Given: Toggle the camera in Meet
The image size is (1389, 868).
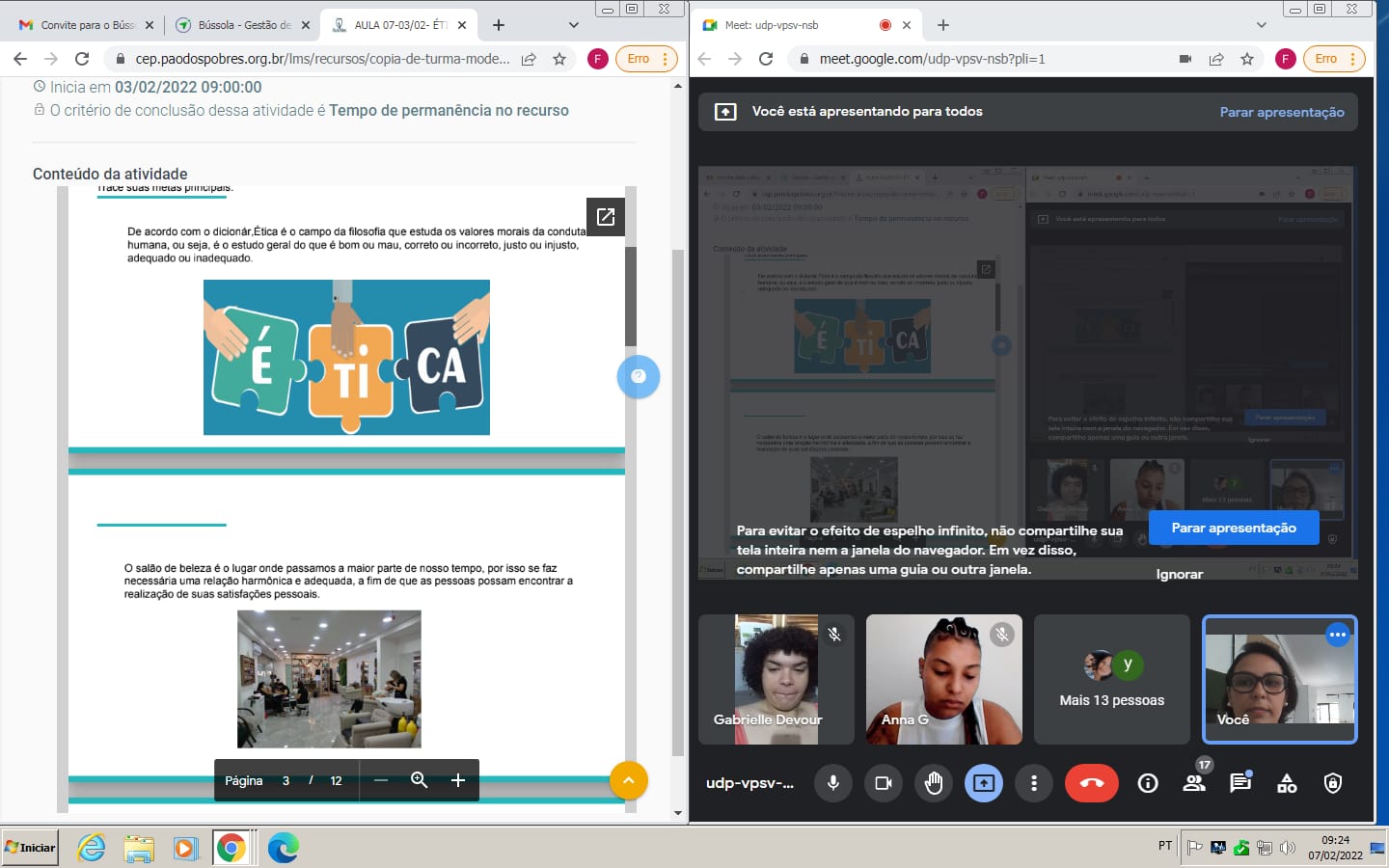Looking at the screenshot, I should [x=884, y=783].
